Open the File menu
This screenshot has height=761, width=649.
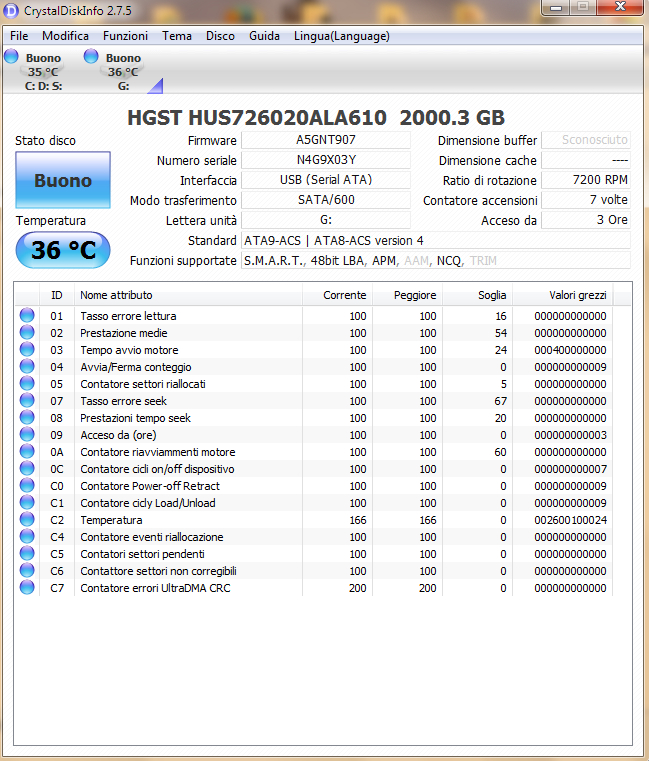(19, 36)
